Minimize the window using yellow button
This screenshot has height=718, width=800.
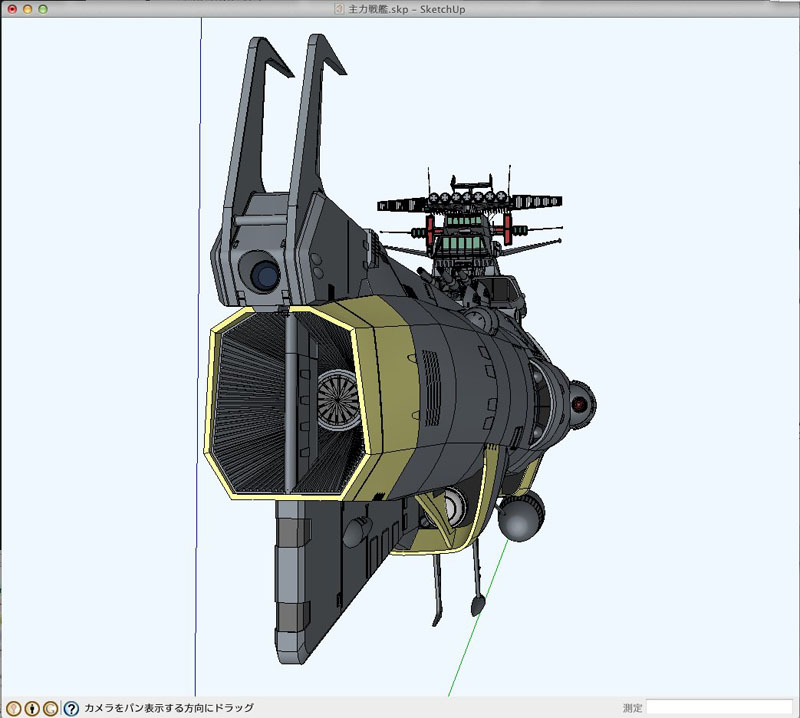[x=27, y=9]
